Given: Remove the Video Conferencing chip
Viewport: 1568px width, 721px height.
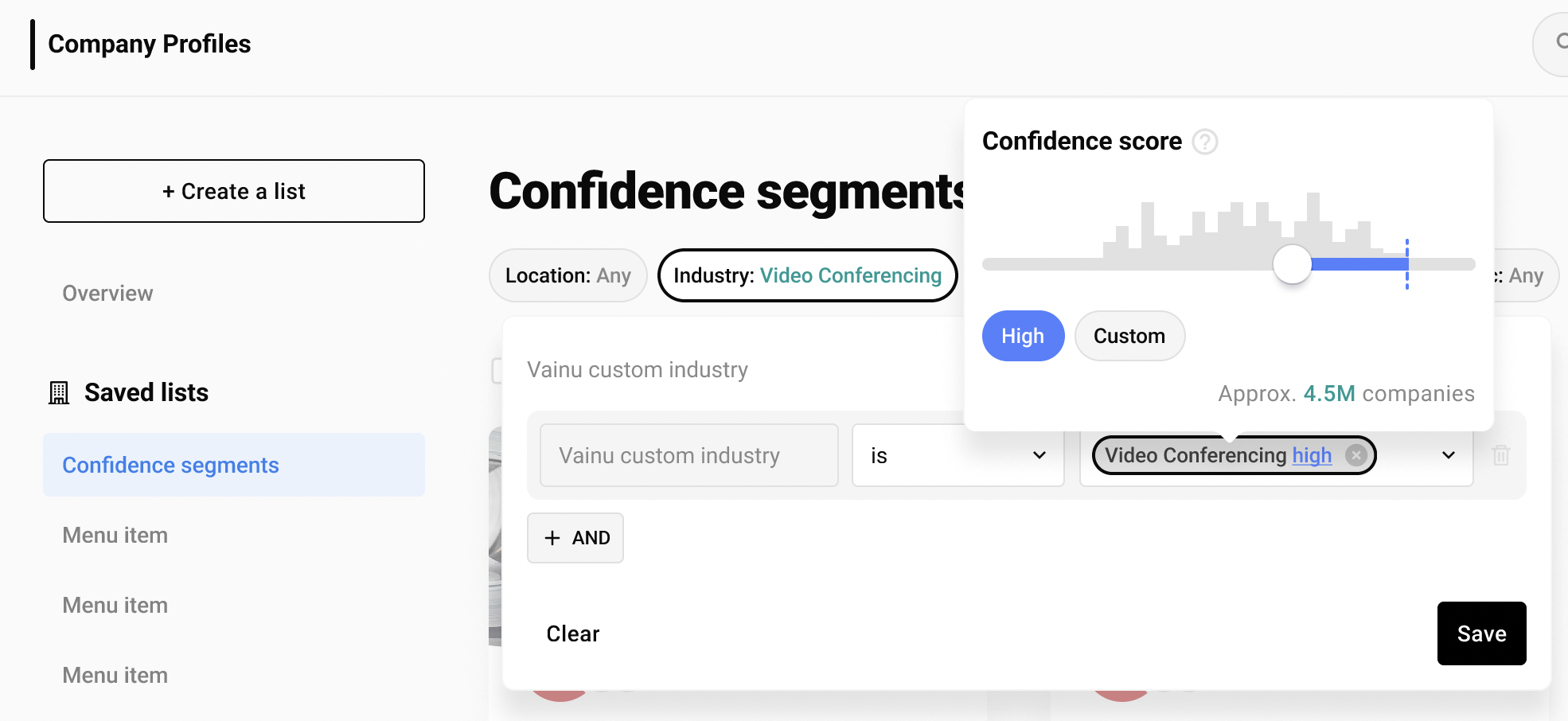Looking at the screenshot, I should 1355,455.
